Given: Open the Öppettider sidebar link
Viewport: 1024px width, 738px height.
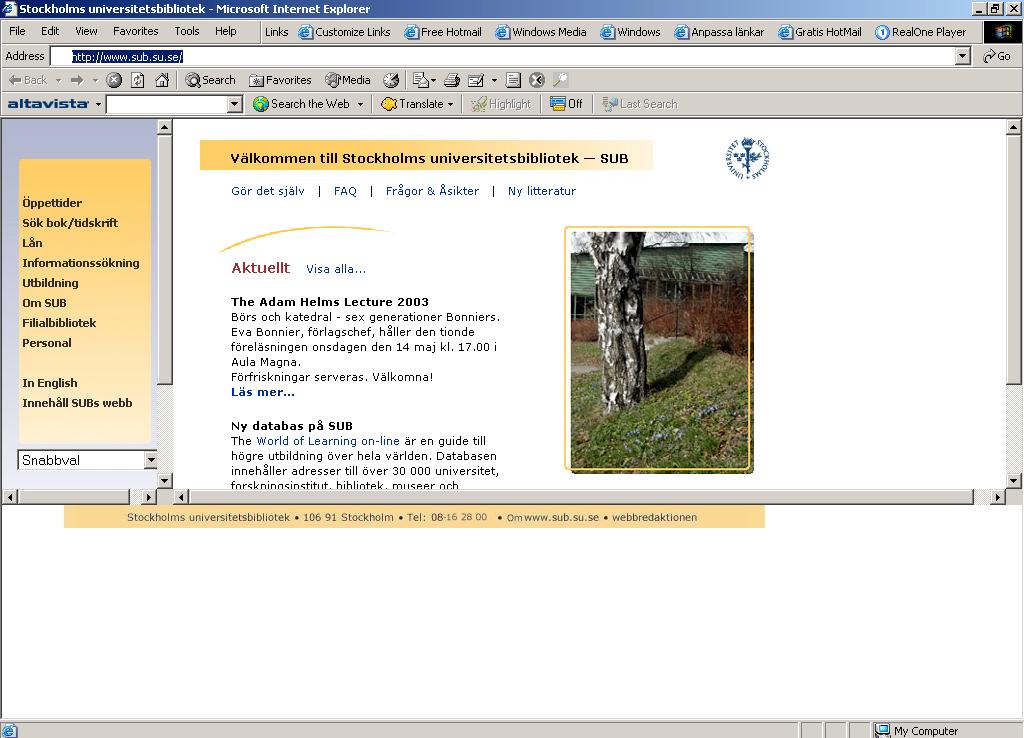Looking at the screenshot, I should pyautogui.click(x=52, y=203).
